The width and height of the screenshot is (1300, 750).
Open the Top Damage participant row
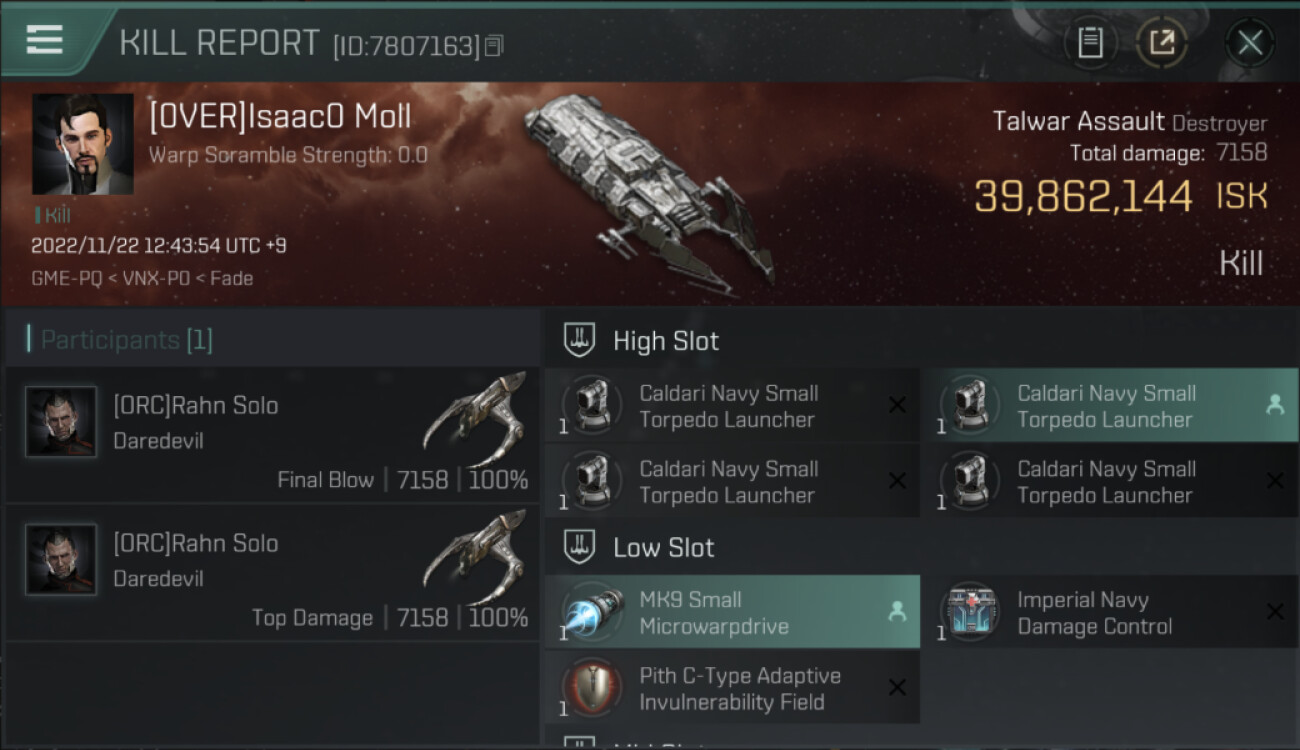(x=272, y=572)
